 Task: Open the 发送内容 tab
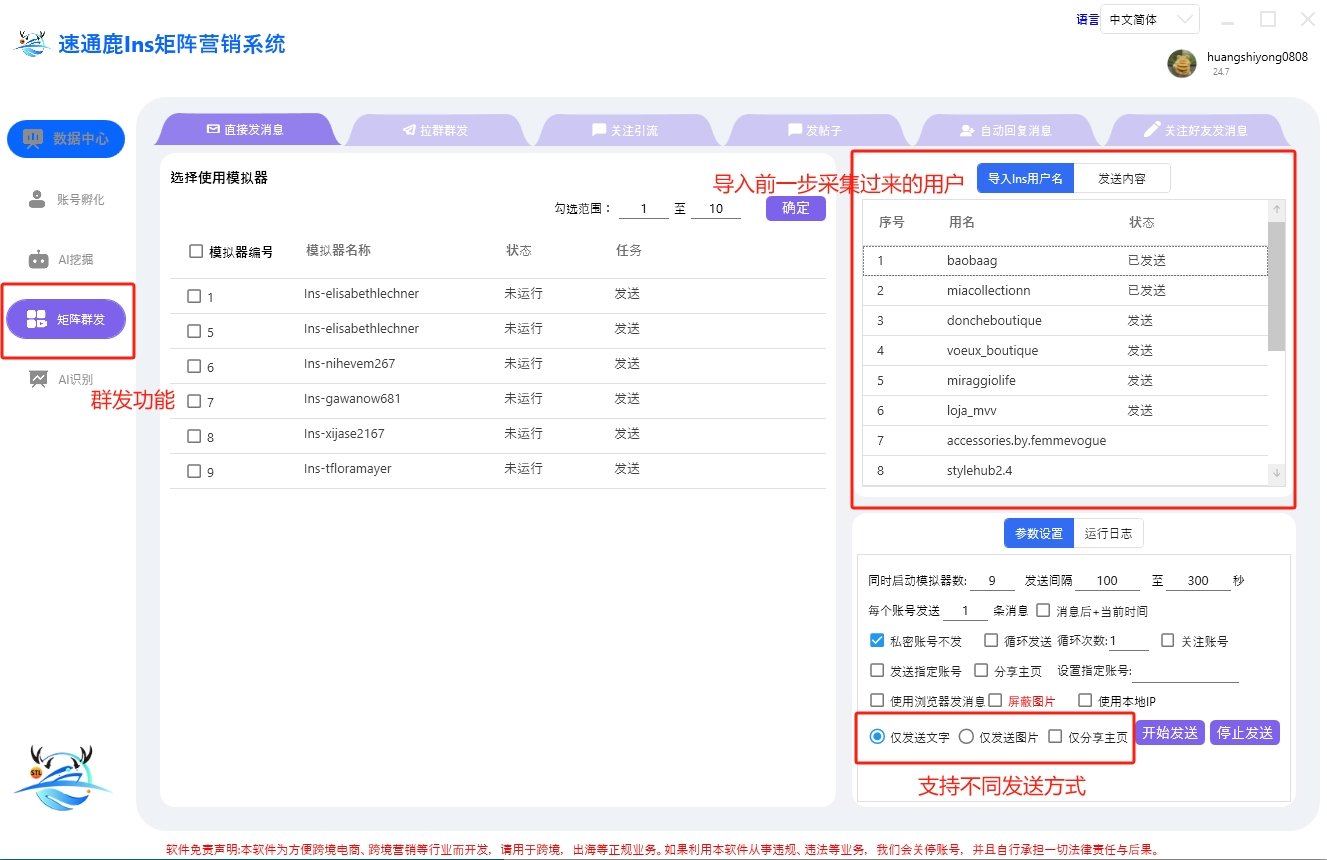point(1122,178)
